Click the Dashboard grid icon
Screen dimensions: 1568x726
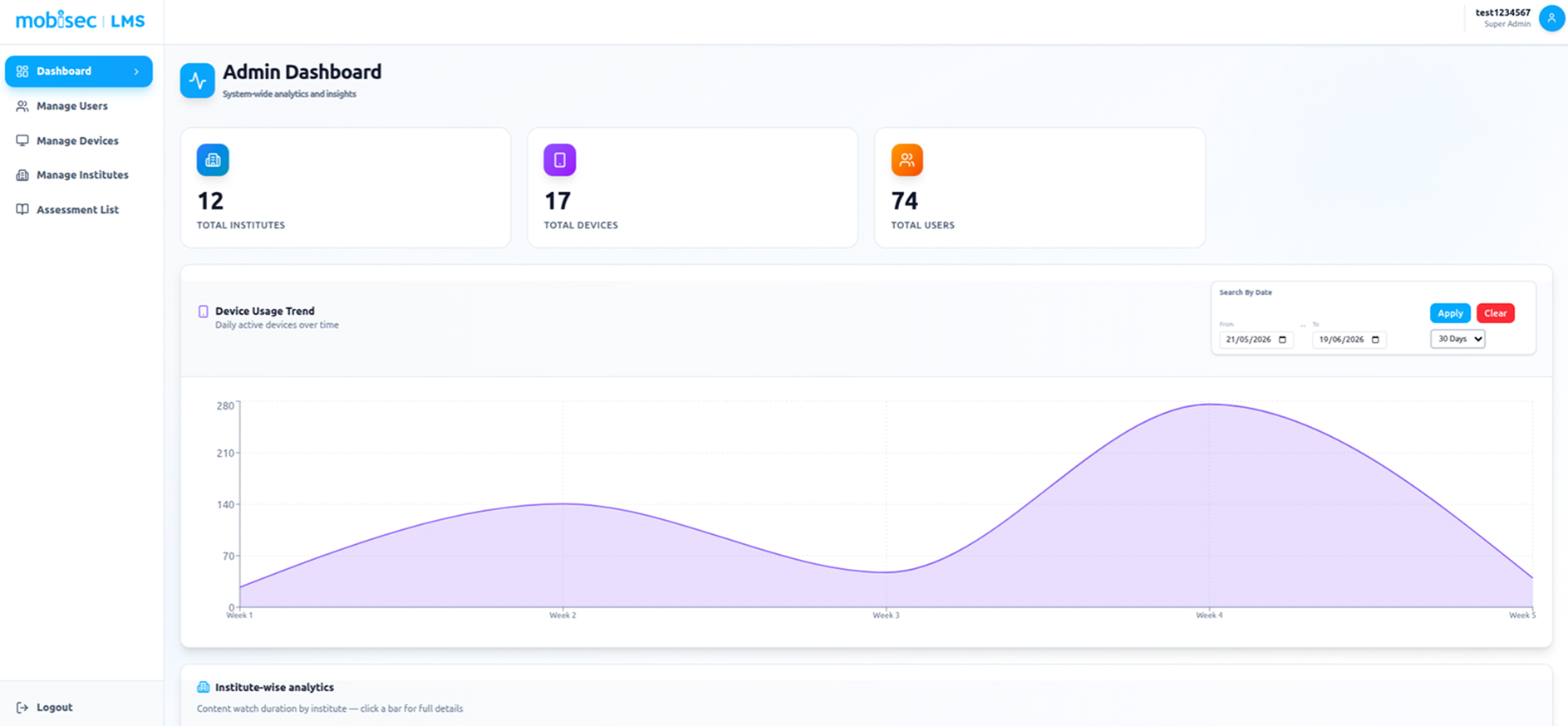click(22, 71)
